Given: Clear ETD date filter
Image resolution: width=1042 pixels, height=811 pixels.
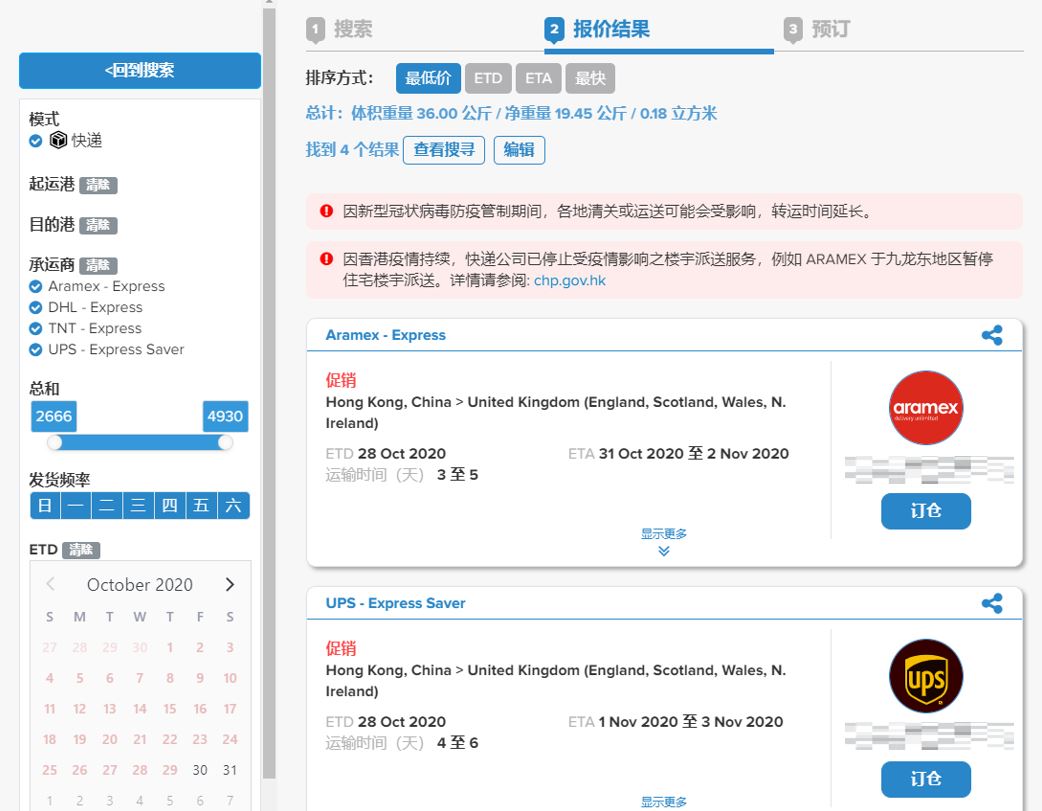Looking at the screenshot, I should click(x=81, y=550).
